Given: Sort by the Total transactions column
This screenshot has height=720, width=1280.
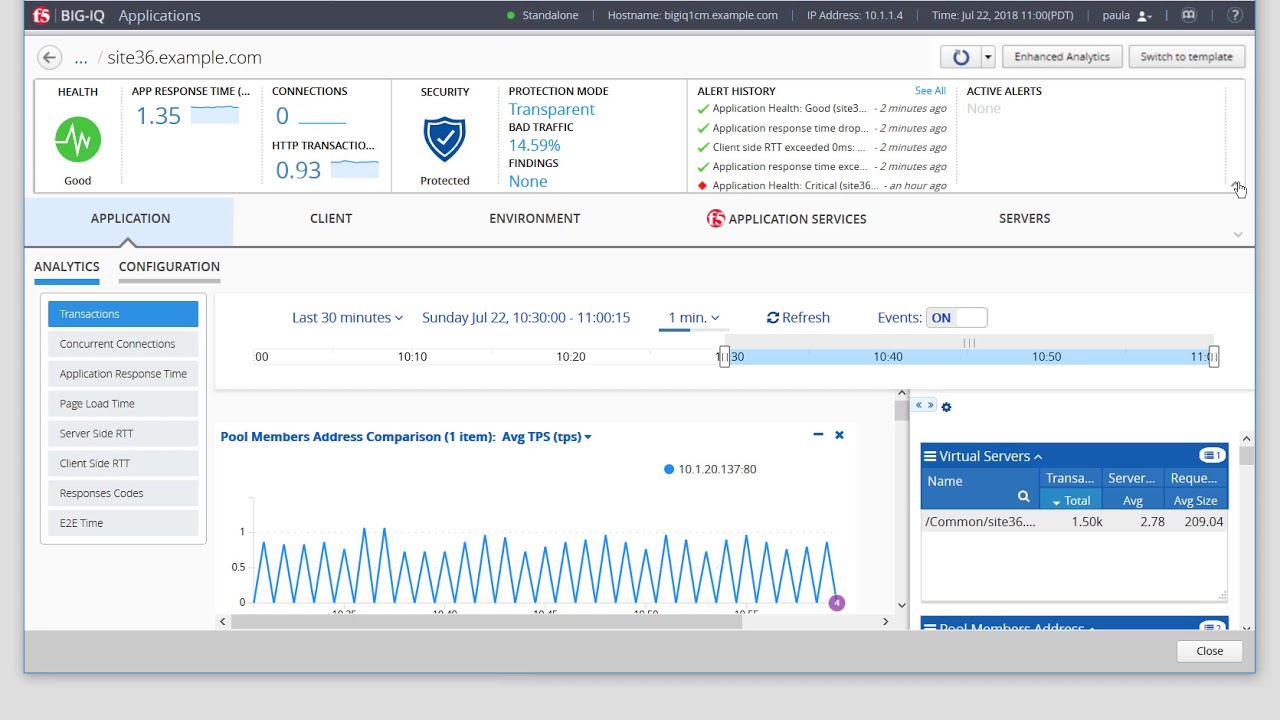Looking at the screenshot, I should [x=1070, y=501].
